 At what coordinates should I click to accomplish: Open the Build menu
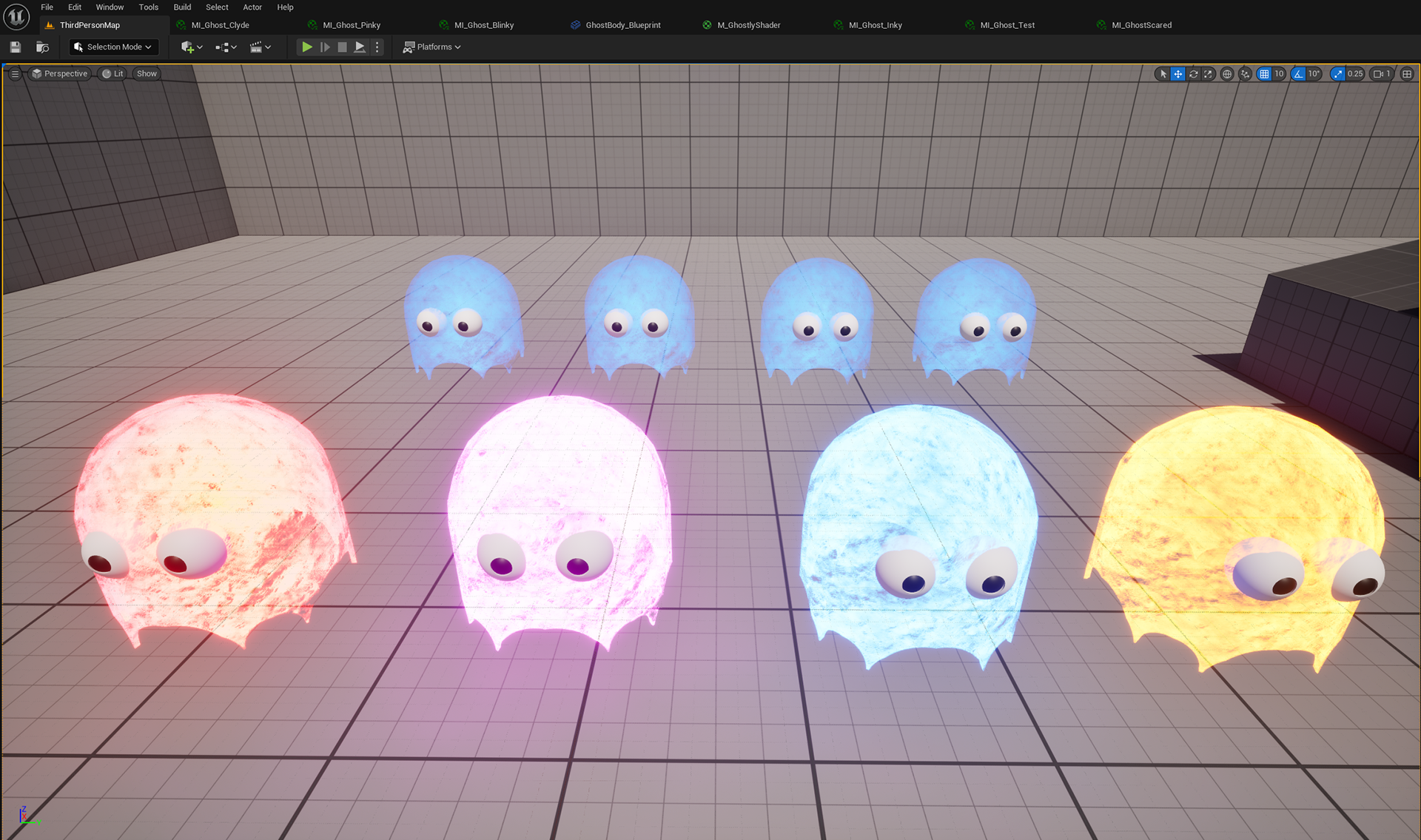[x=182, y=7]
